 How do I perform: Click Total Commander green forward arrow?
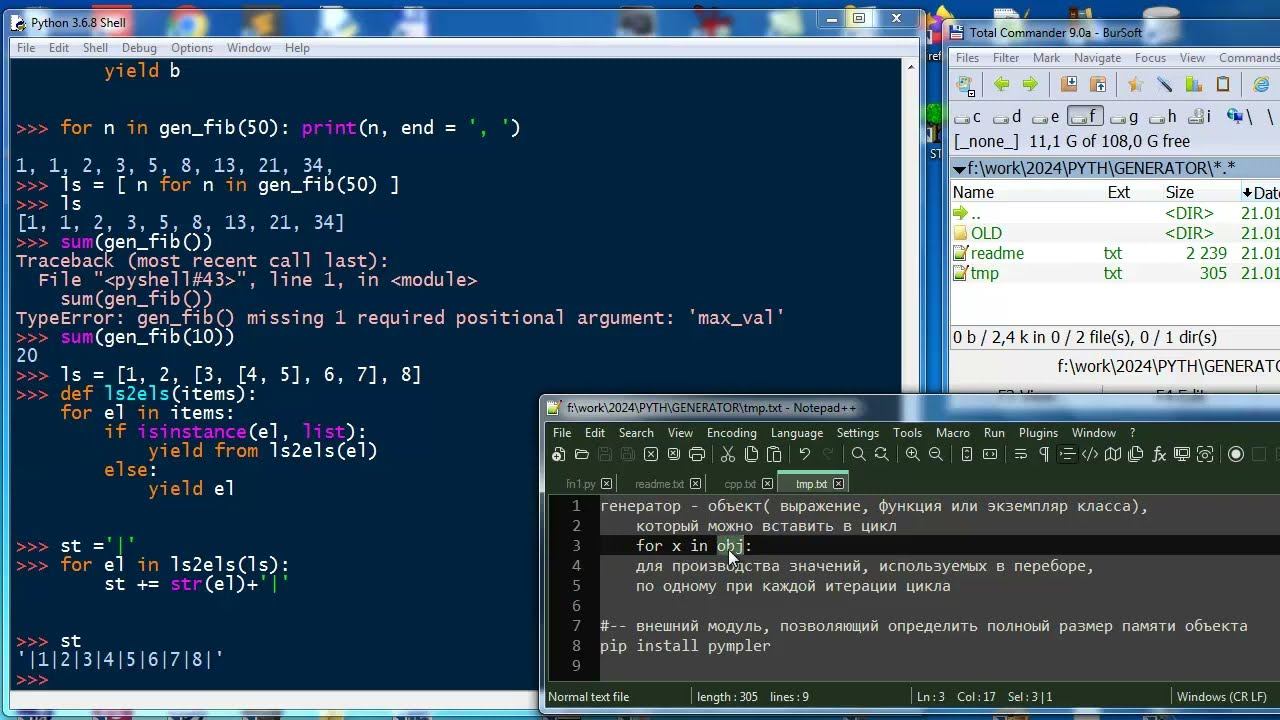click(x=1030, y=84)
